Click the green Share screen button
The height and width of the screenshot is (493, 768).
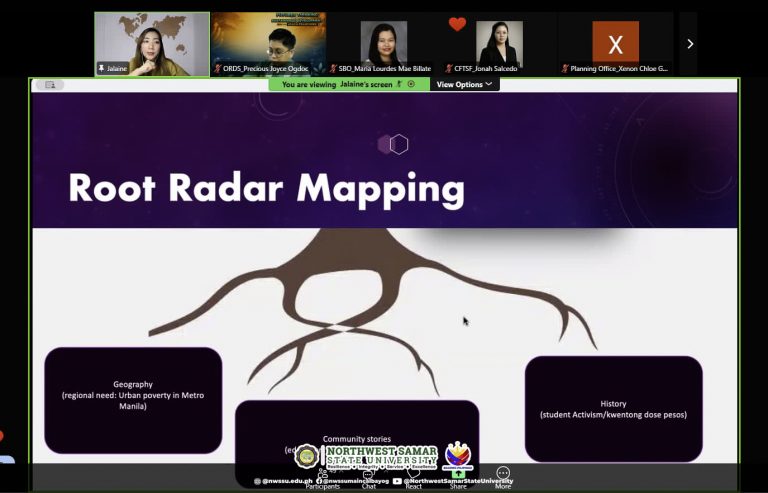(458, 478)
